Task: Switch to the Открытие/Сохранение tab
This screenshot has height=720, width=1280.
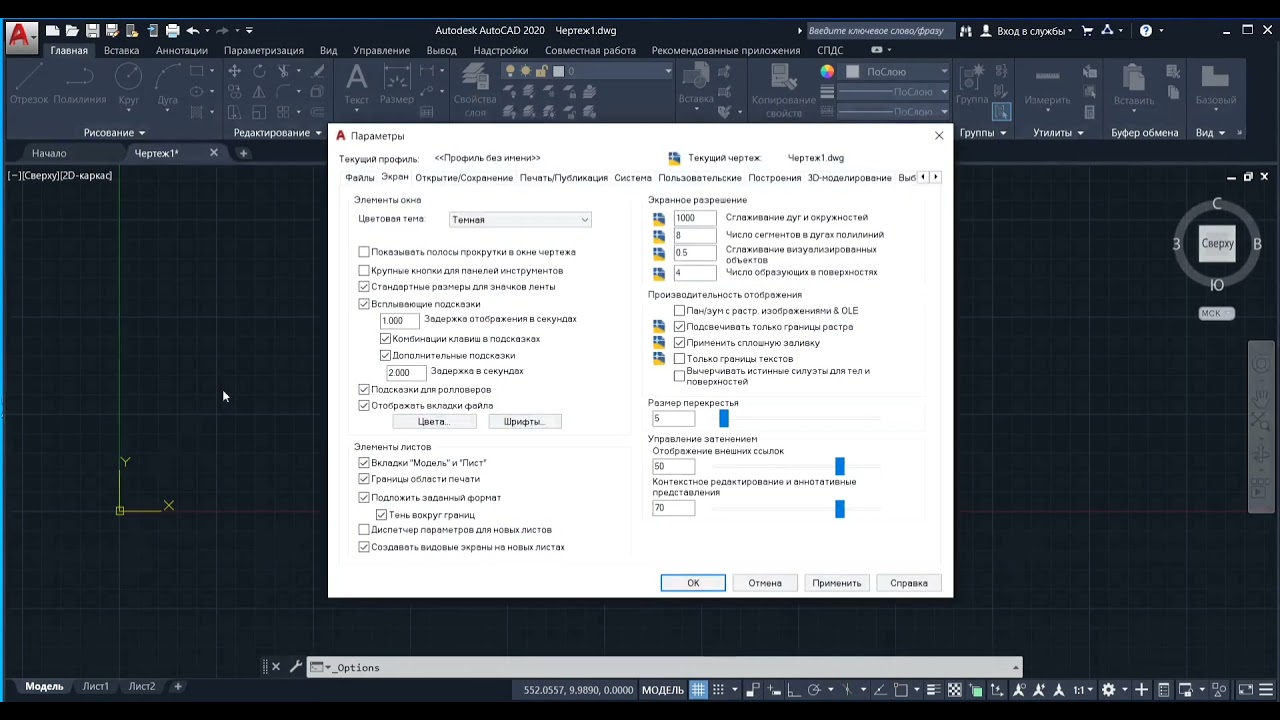Action: (464, 177)
